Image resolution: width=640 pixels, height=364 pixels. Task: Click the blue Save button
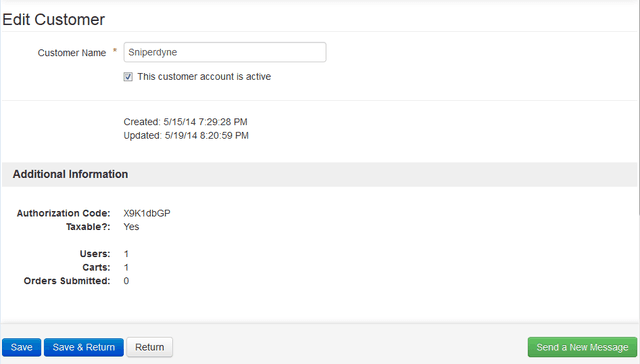coord(22,347)
